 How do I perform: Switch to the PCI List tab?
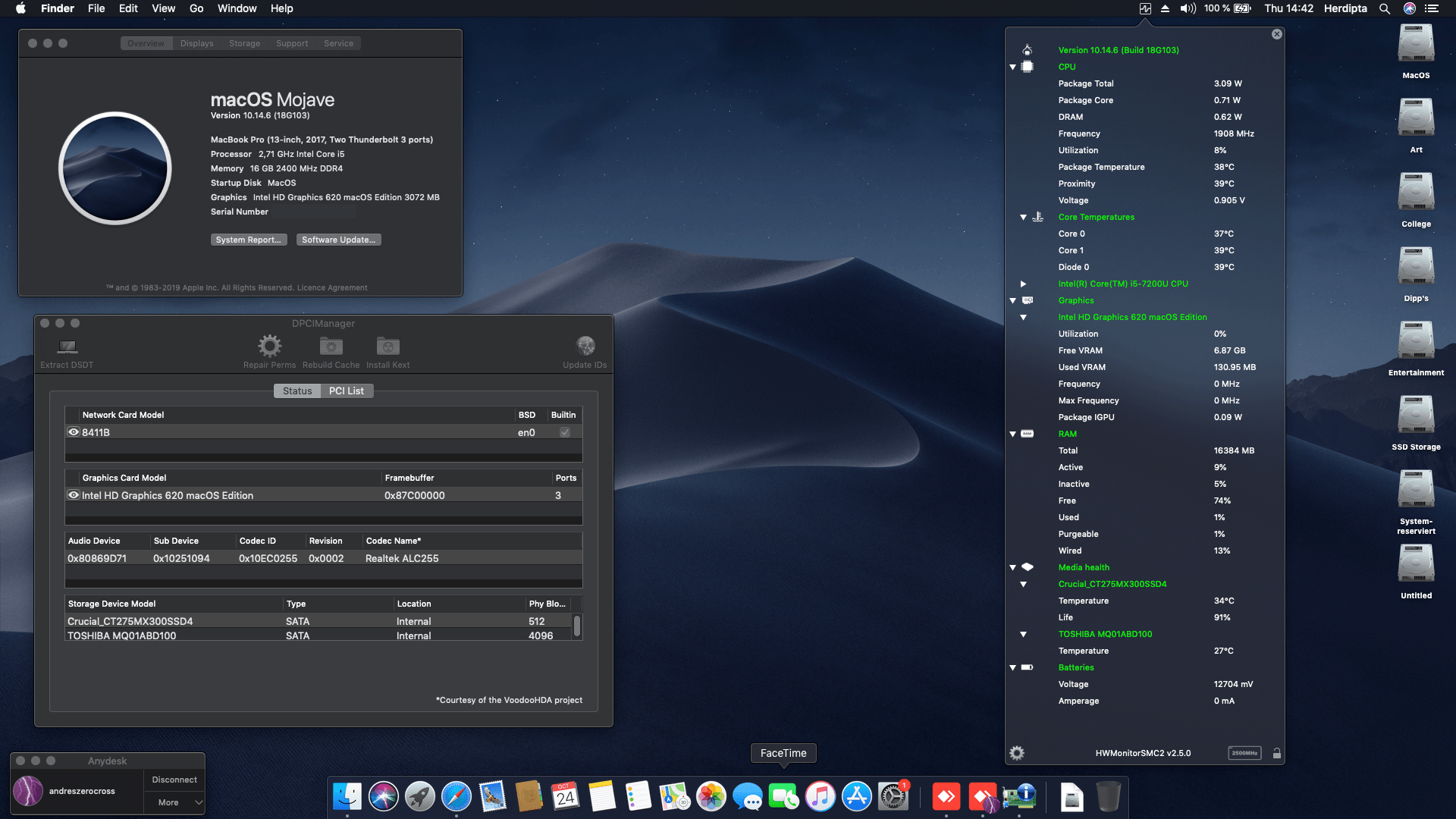pyautogui.click(x=347, y=391)
